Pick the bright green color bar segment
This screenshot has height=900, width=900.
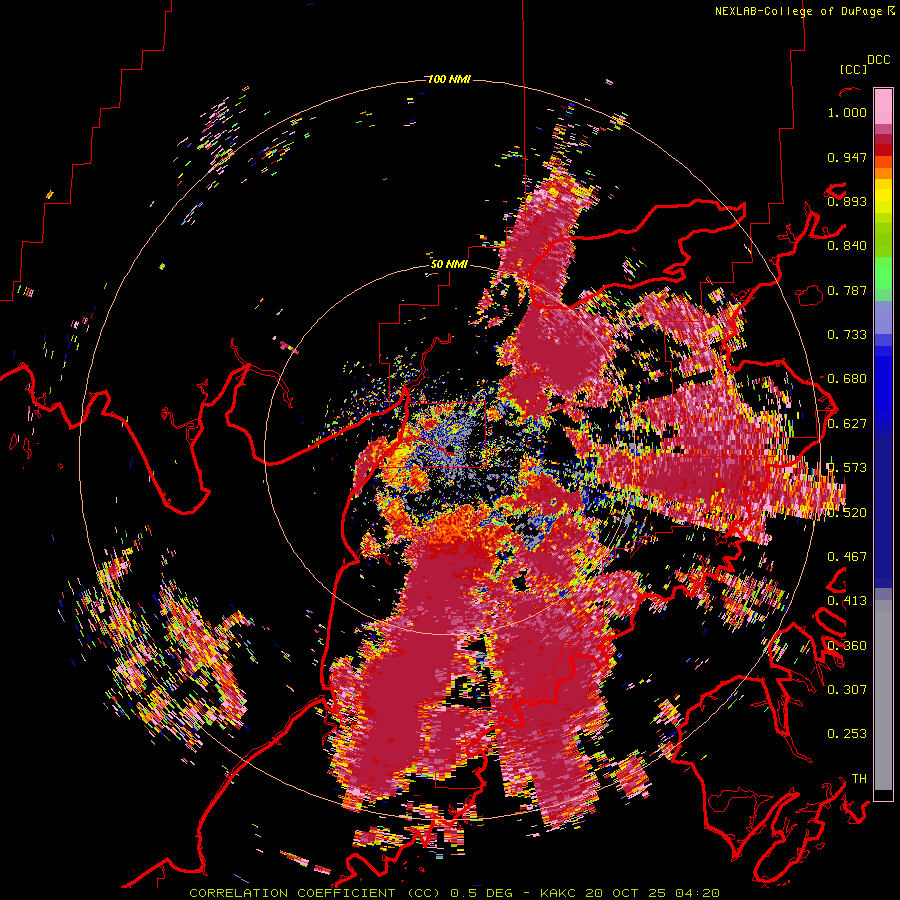click(x=883, y=273)
